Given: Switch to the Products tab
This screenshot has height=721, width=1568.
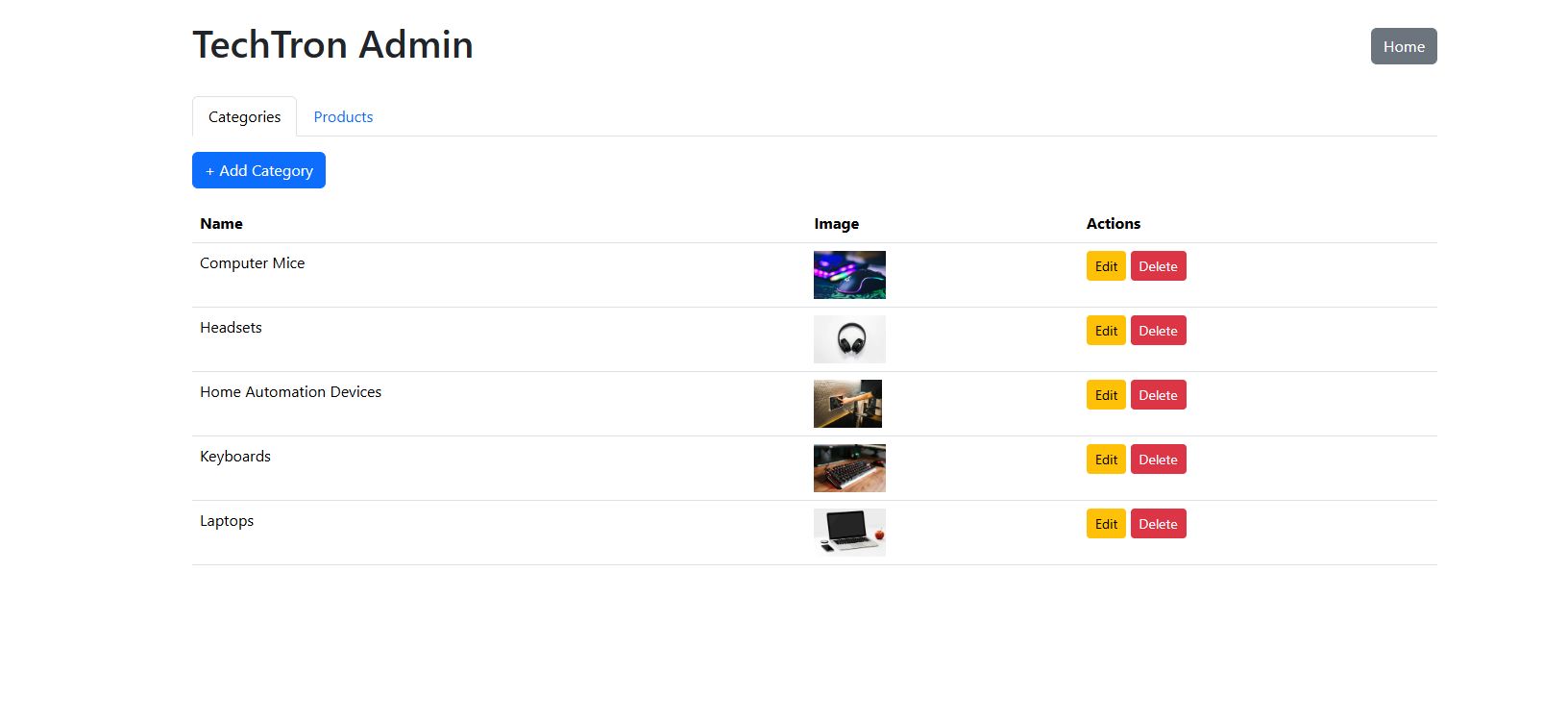Looking at the screenshot, I should coord(343,117).
